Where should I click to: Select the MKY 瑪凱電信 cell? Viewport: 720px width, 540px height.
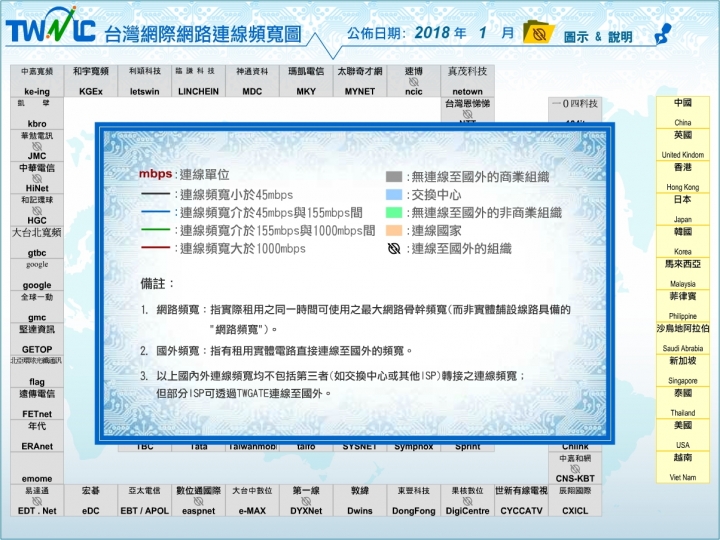tap(306, 81)
